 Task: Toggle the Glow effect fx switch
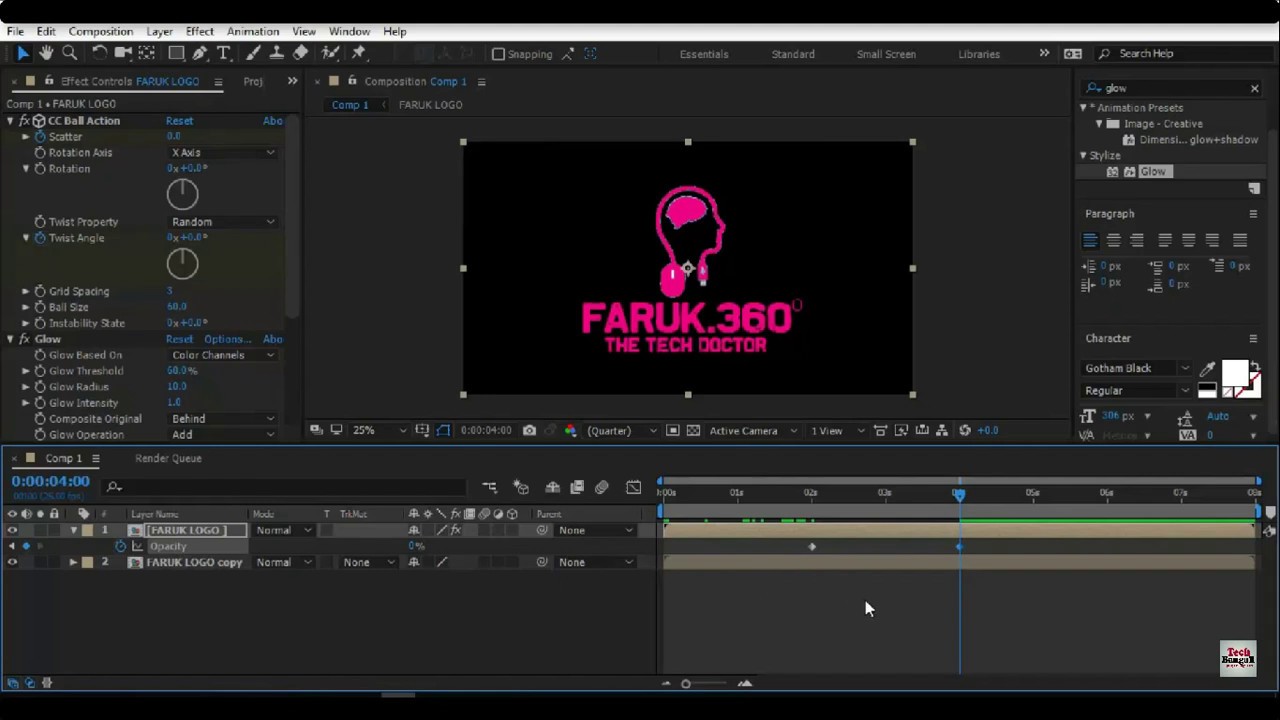click(24, 339)
